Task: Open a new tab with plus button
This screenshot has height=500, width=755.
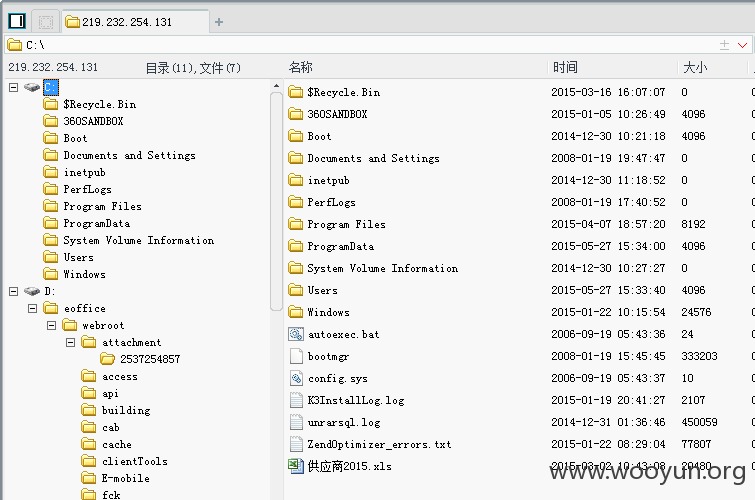Action: coord(219,22)
